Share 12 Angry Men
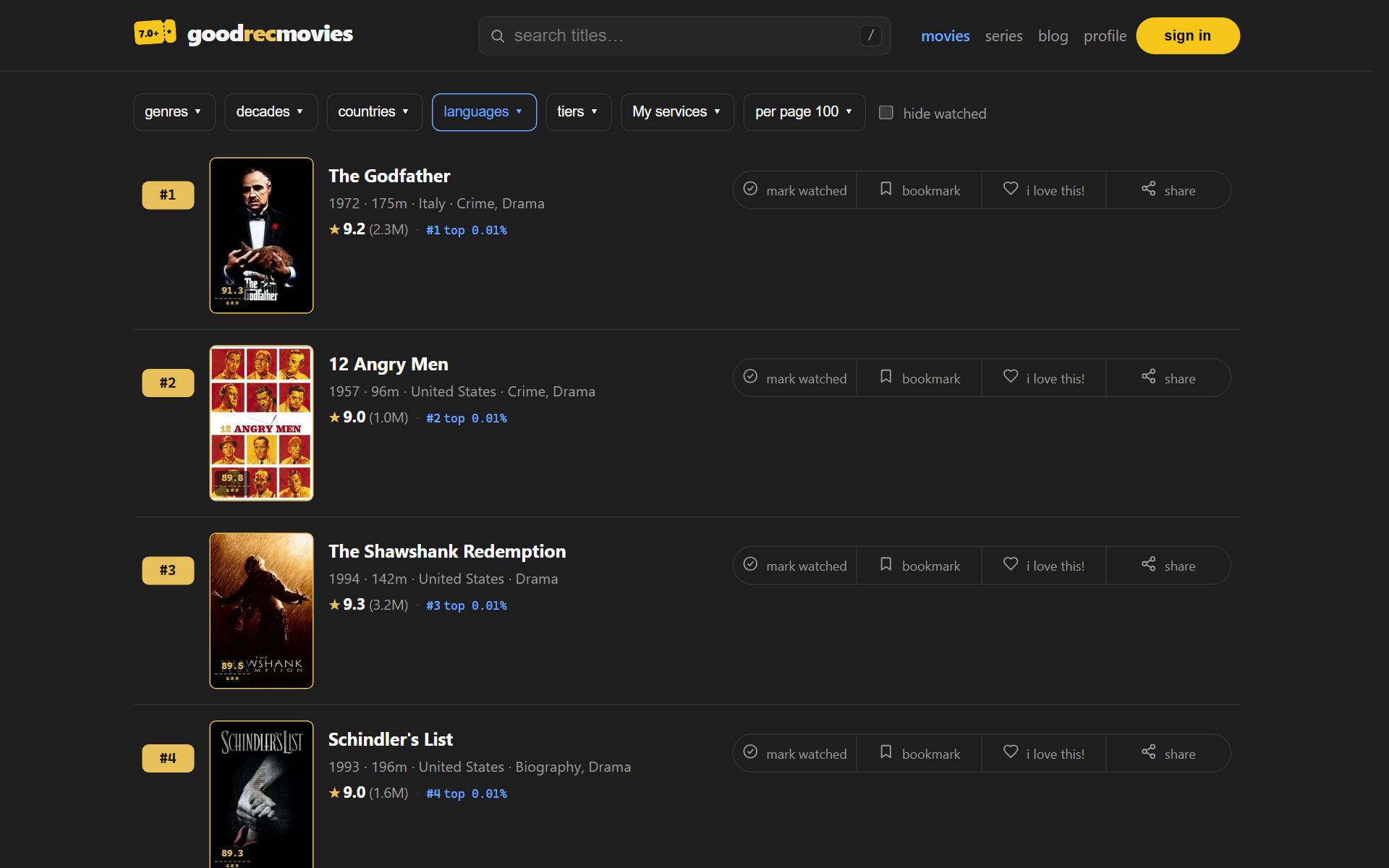Screen dimensions: 1389x868 point(1168,378)
